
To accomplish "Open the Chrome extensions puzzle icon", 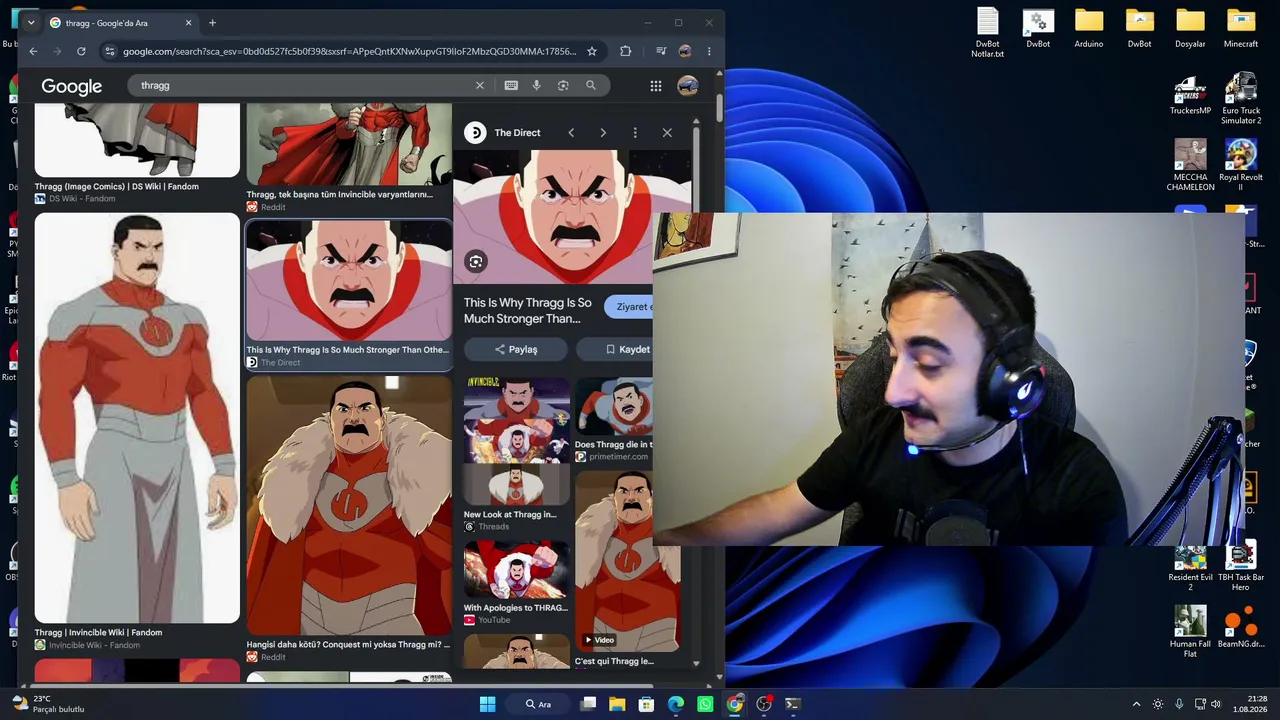I will tap(626, 51).
